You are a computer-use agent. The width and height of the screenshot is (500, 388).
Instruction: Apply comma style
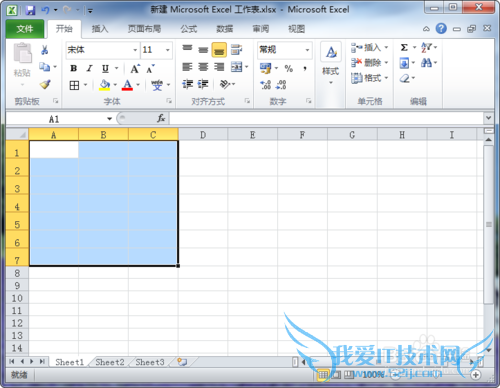click(305, 69)
